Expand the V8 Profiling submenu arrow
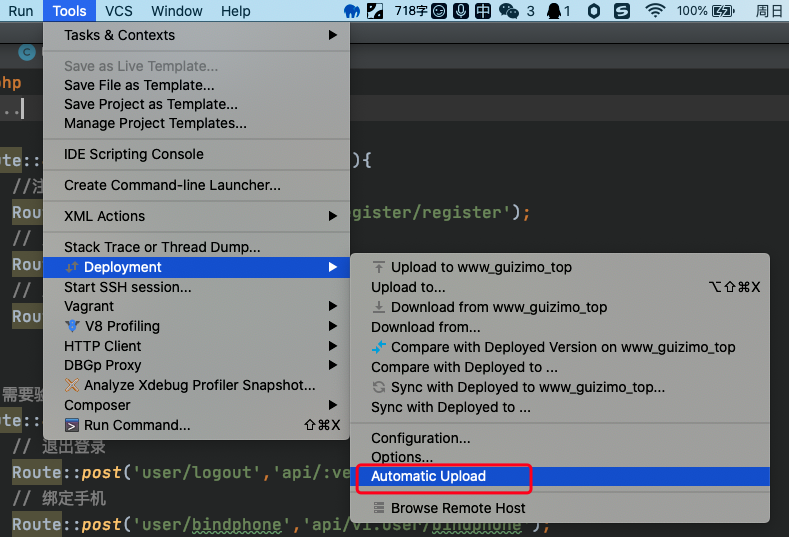This screenshot has width=789, height=537. pos(333,326)
